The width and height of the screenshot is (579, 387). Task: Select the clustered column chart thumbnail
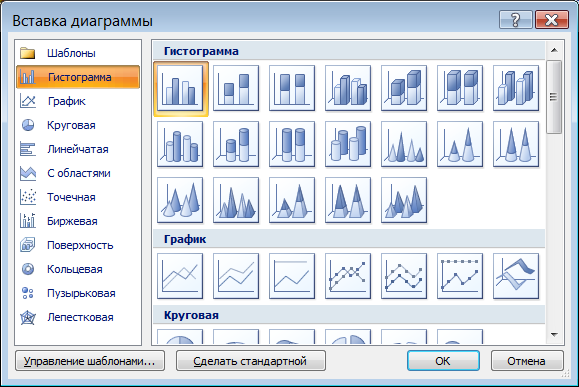coord(180,88)
